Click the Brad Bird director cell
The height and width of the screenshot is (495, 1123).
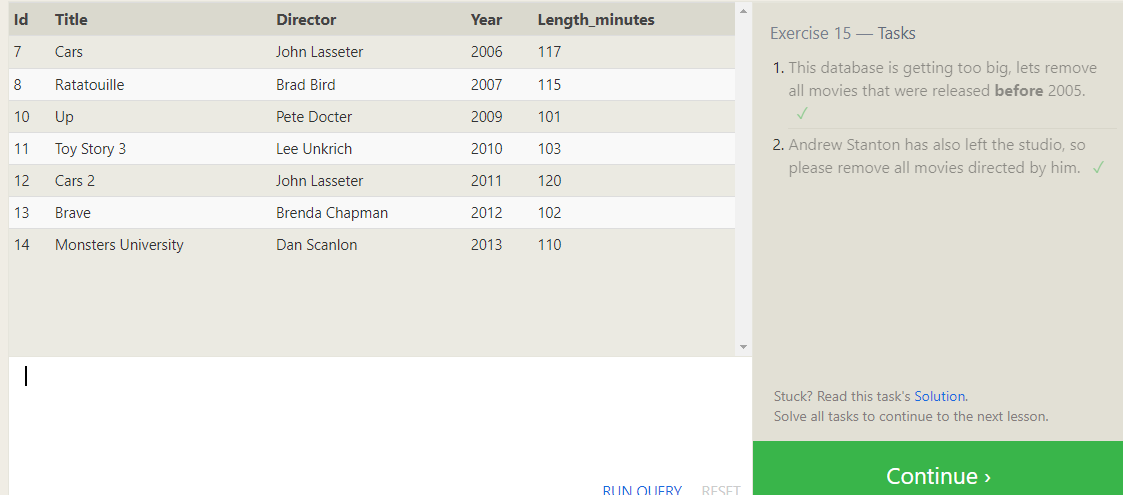point(306,85)
